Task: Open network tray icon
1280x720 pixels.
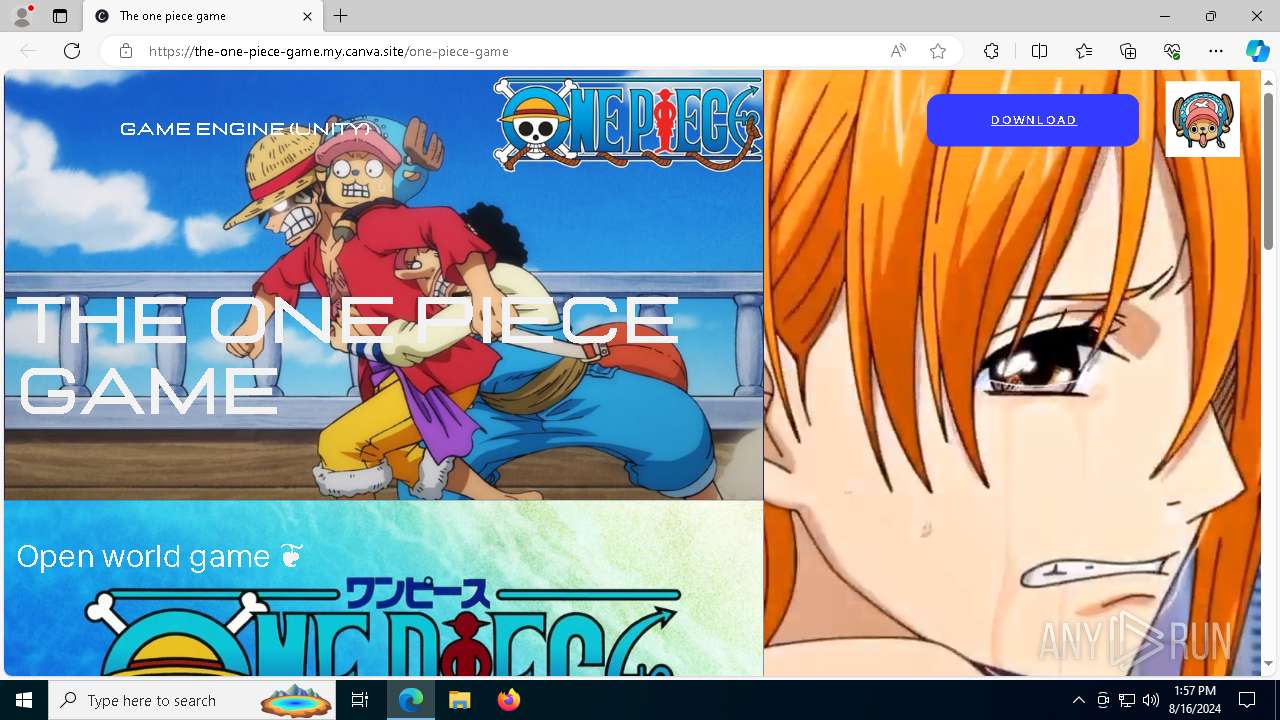Action: point(1127,700)
